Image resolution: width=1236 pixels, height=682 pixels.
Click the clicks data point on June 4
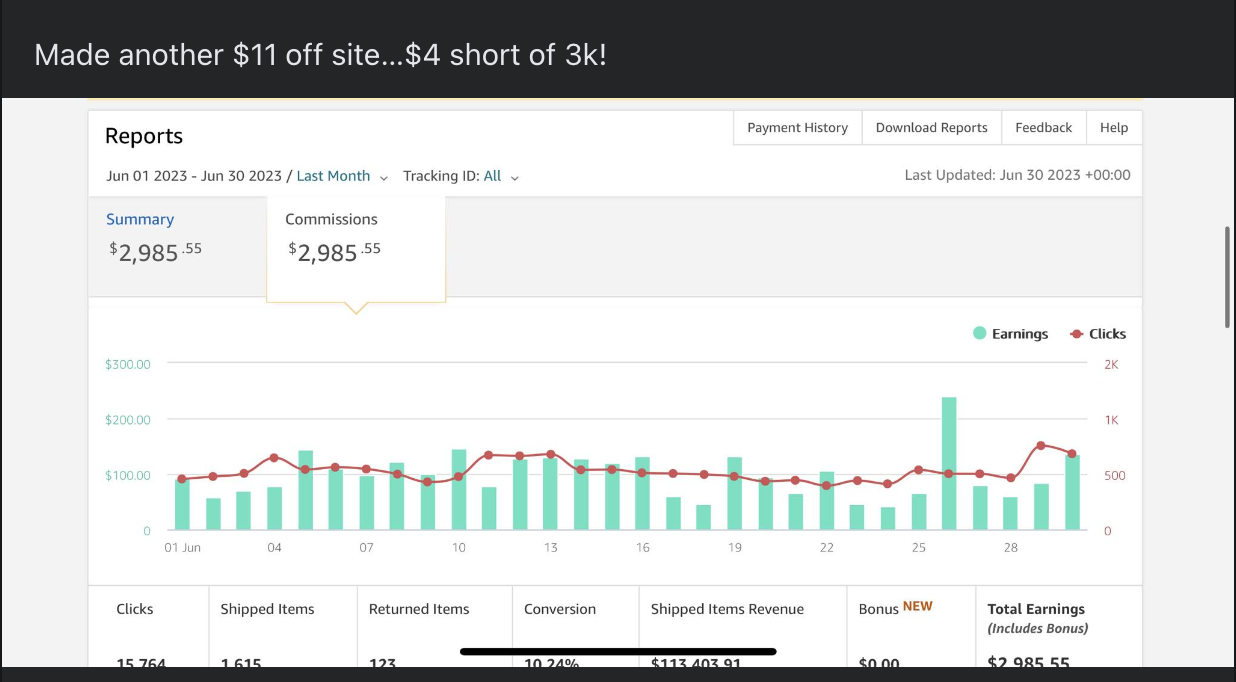coord(274,457)
